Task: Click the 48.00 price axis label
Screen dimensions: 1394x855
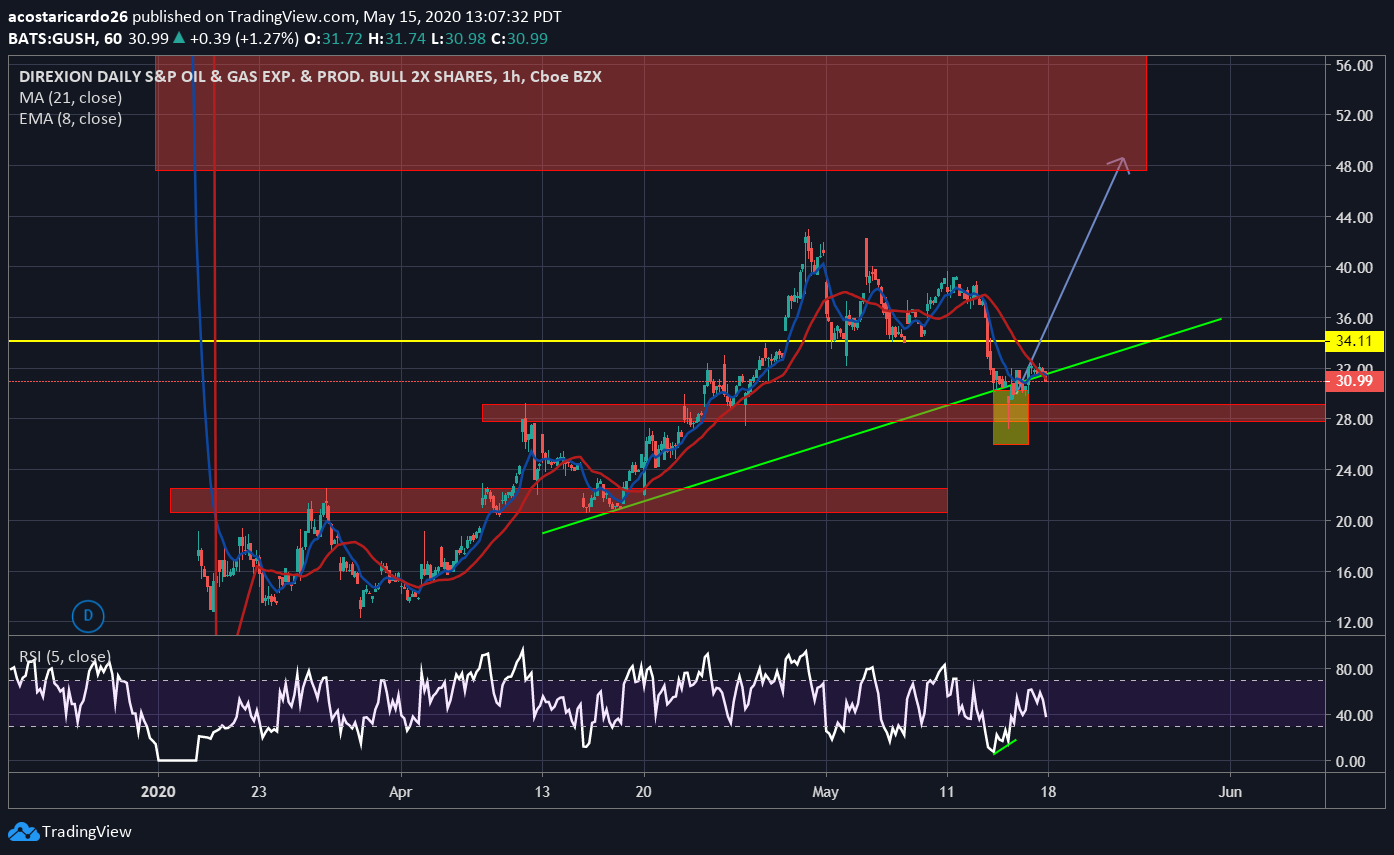Action: click(1353, 167)
